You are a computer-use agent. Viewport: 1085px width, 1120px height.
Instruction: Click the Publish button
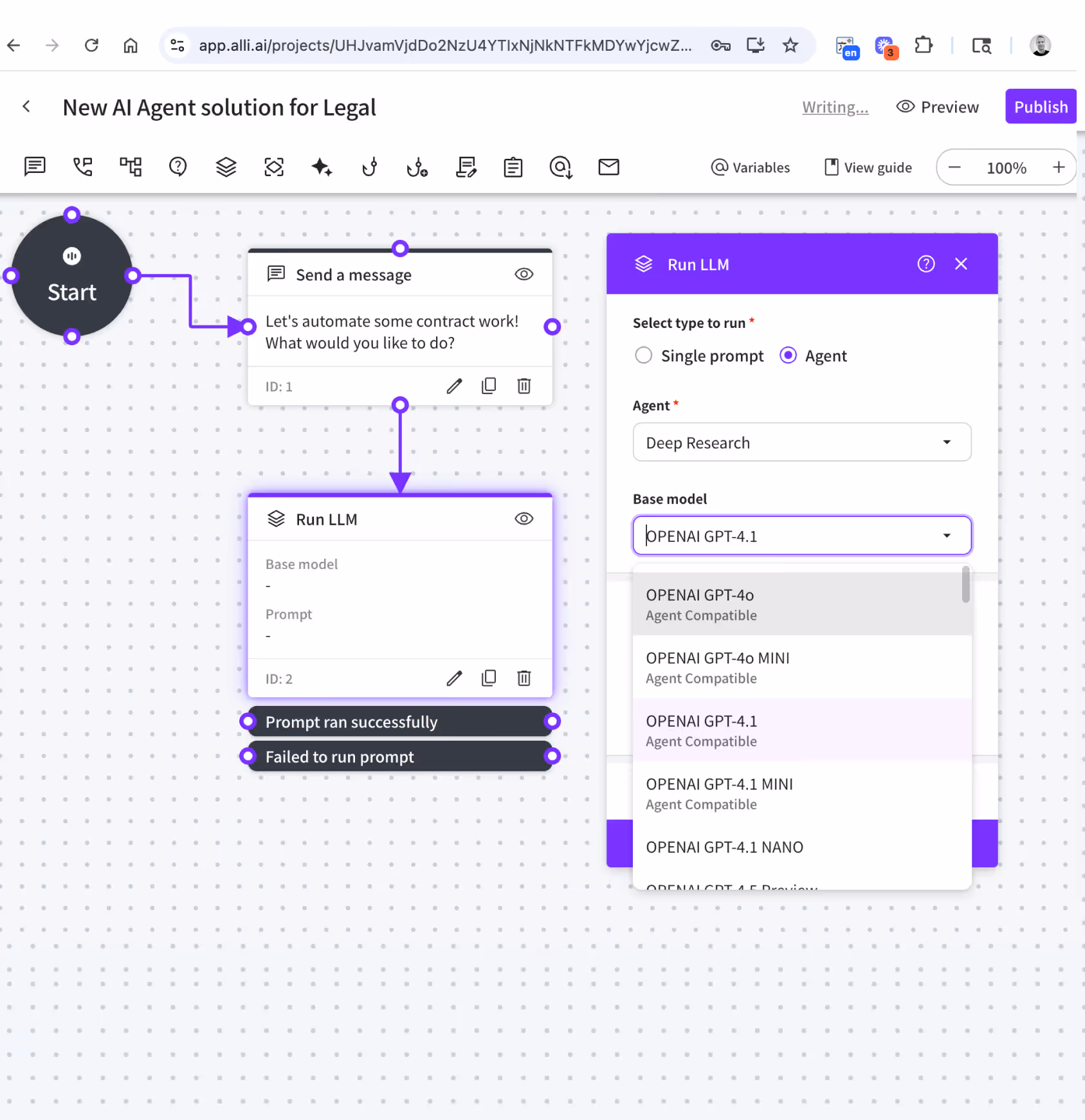coord(1041,107)
